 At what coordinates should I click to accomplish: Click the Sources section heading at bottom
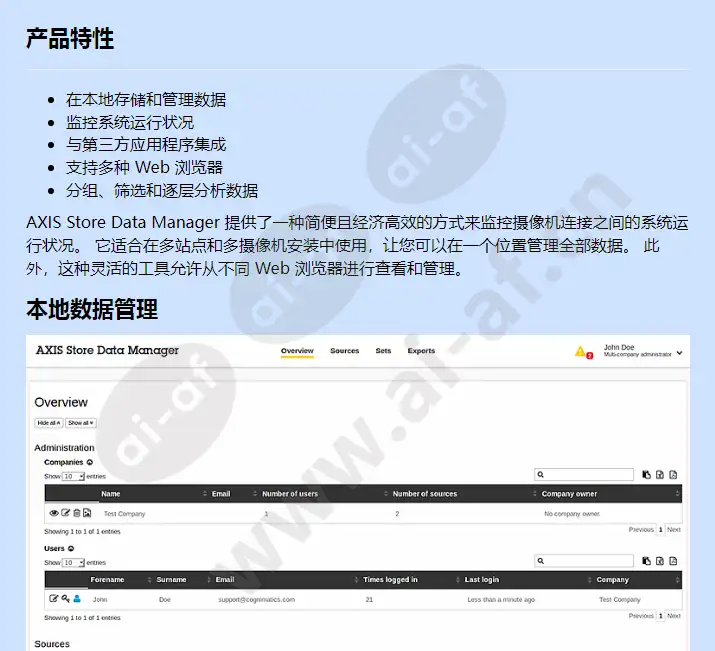click(x=52, y=644)
